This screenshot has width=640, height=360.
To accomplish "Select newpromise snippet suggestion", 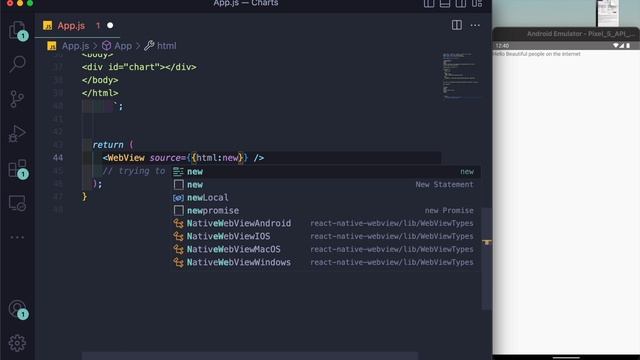I will [x=325, y=211].
